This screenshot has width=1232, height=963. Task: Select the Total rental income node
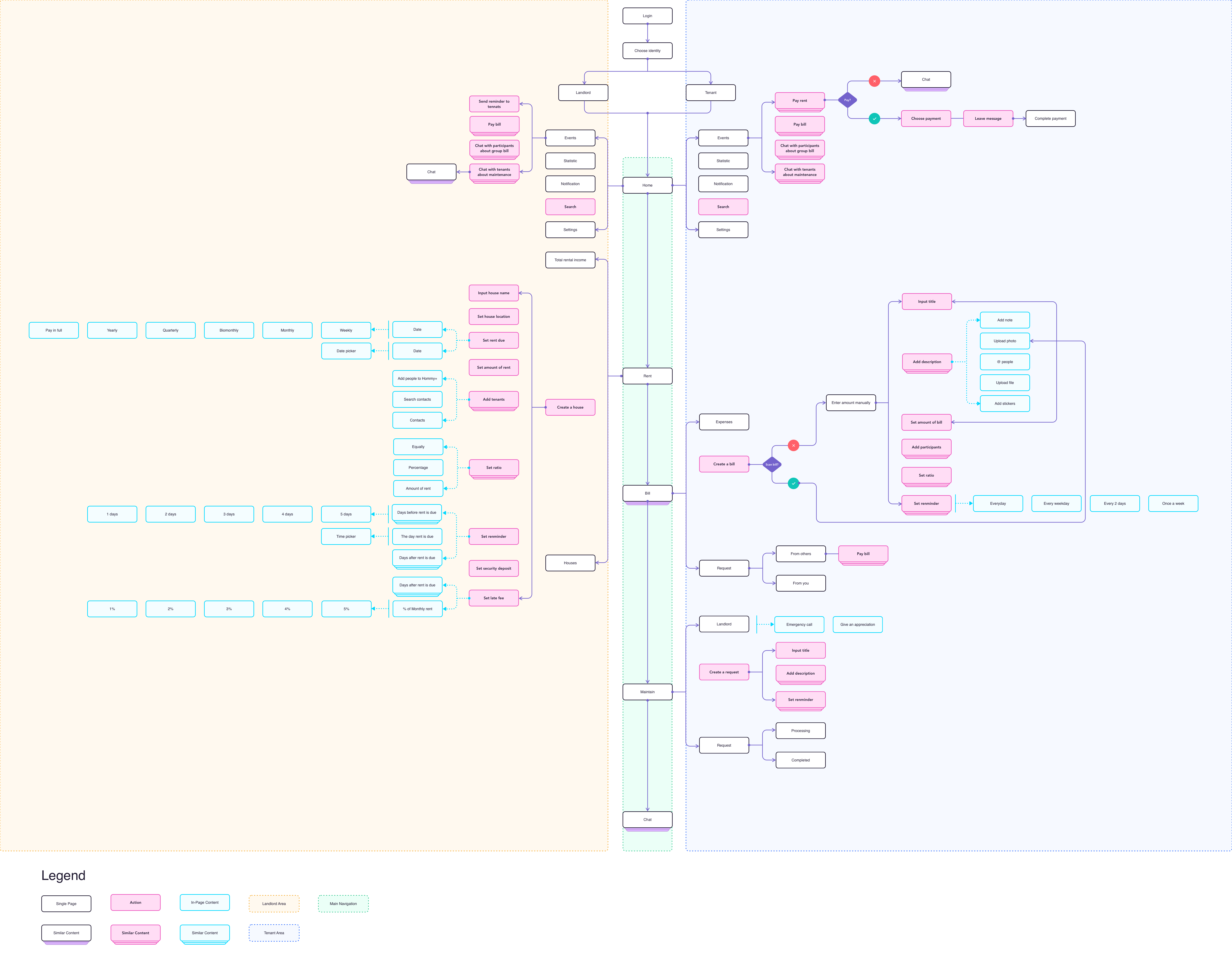tap(570, 260)
